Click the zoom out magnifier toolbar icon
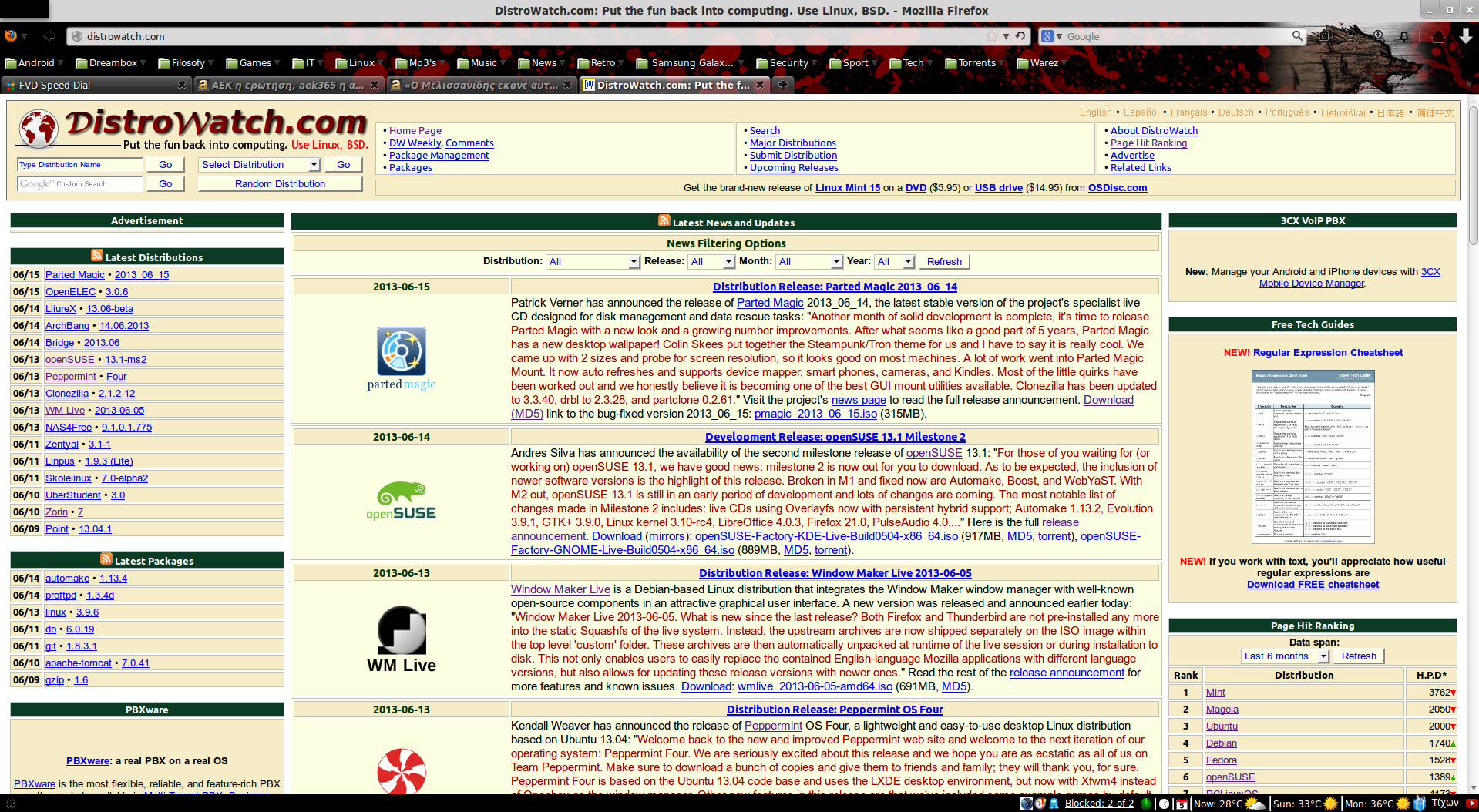 pyautogui.click(x=1351, y=36)
